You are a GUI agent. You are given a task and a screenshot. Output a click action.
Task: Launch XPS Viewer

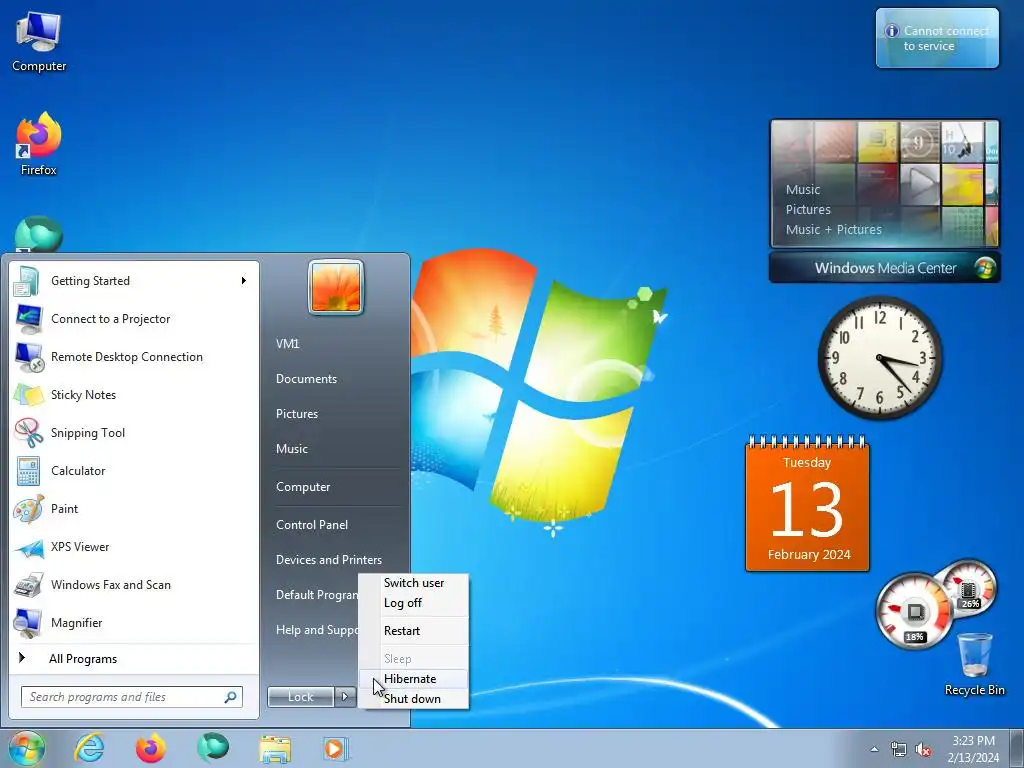point(134,547)
